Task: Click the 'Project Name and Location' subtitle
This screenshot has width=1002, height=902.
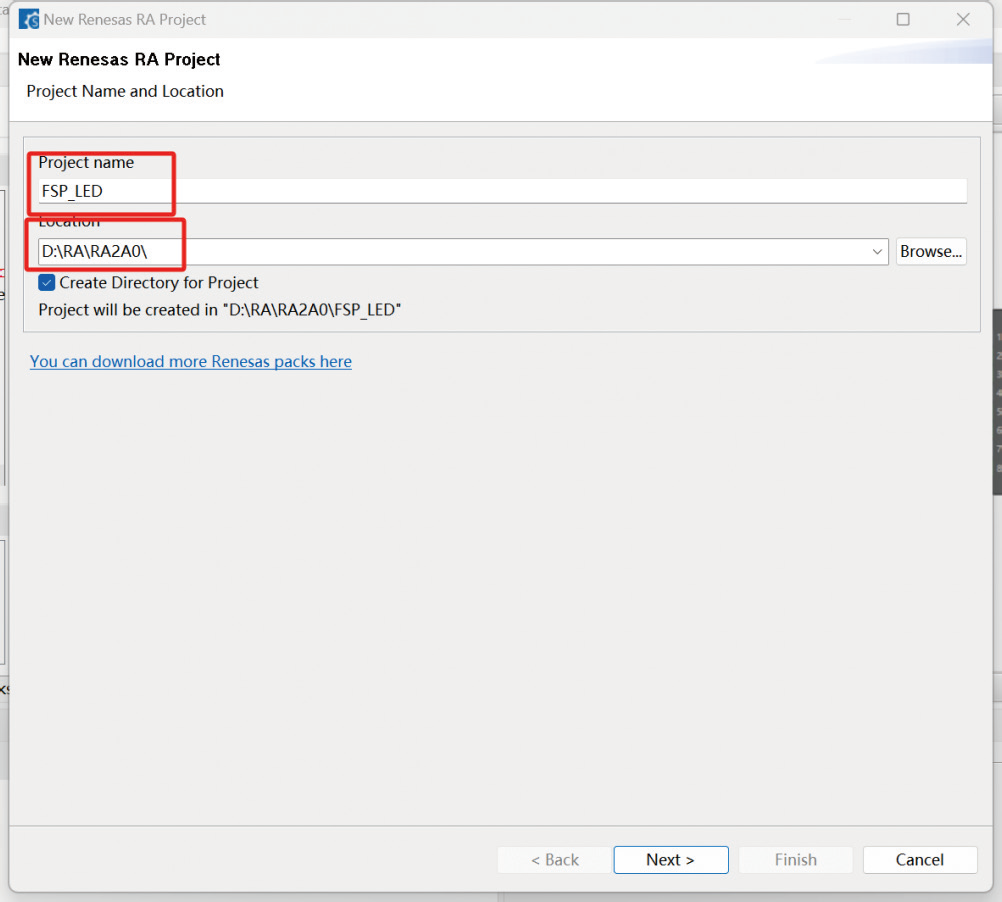Action: coord(125,91)
